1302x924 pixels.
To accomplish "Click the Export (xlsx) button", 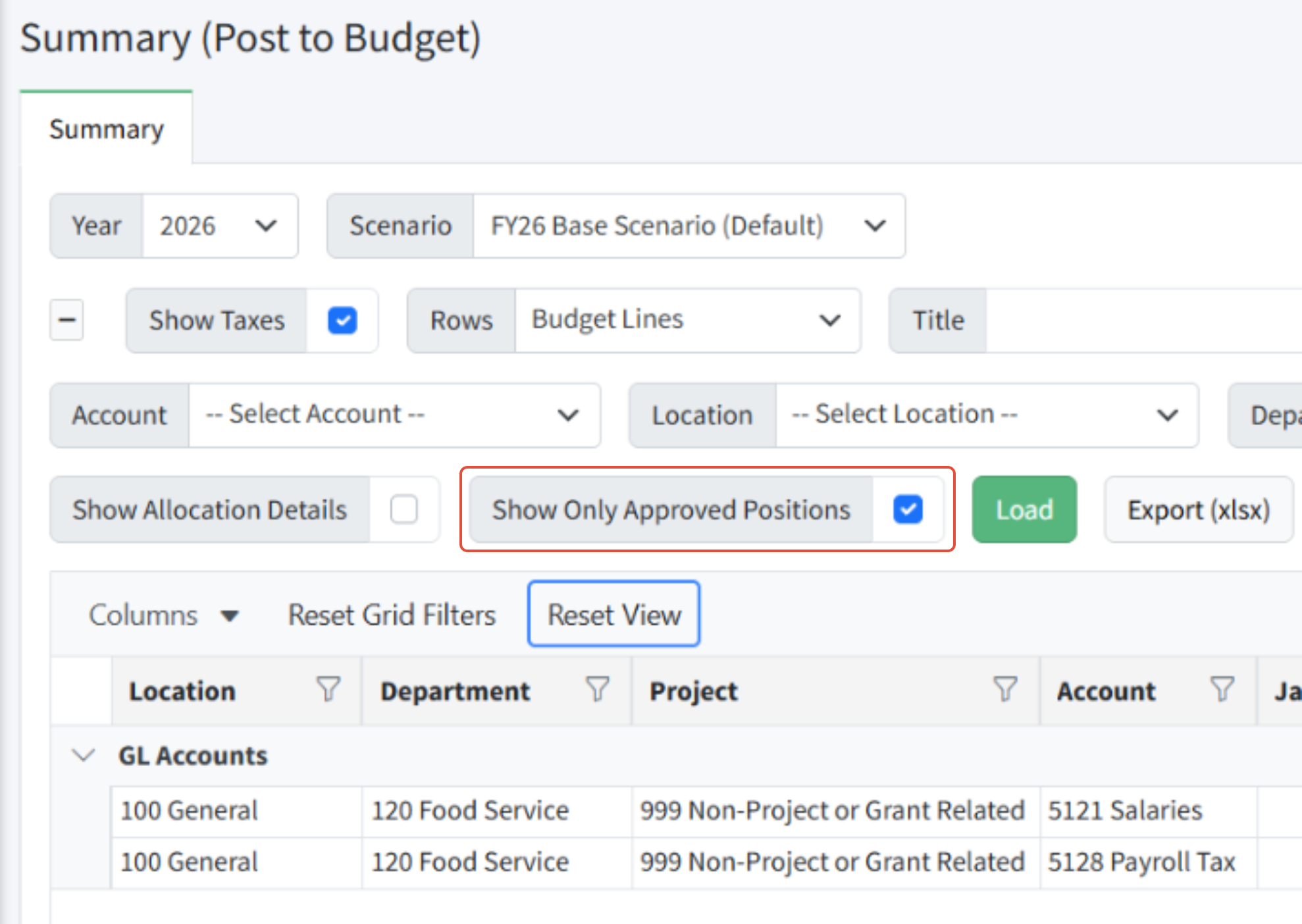I will (1199, 509).
